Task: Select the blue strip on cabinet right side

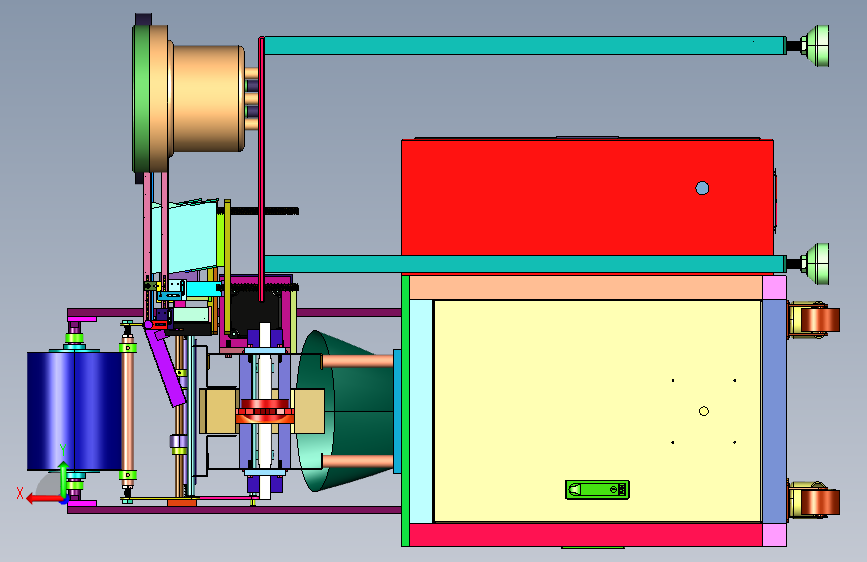Action: (x=774, y=411)
